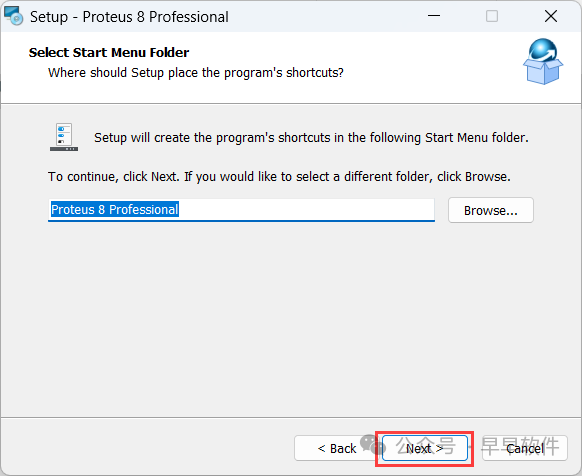
Task: Click the 公众号 watermark text
Action: pos(426,446)
